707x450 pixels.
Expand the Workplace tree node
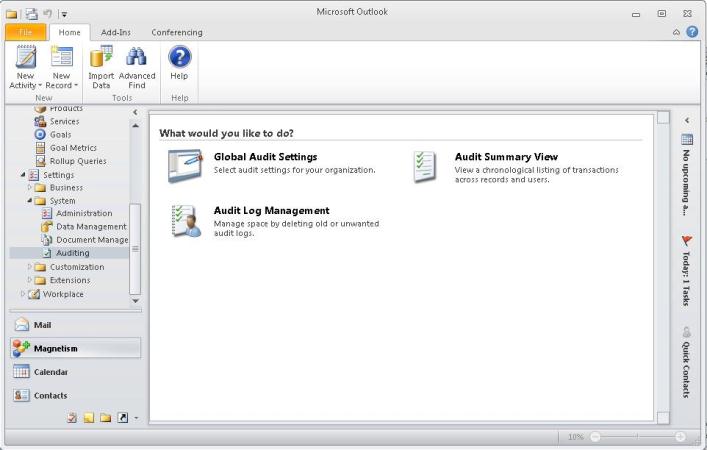click(22, 294)
